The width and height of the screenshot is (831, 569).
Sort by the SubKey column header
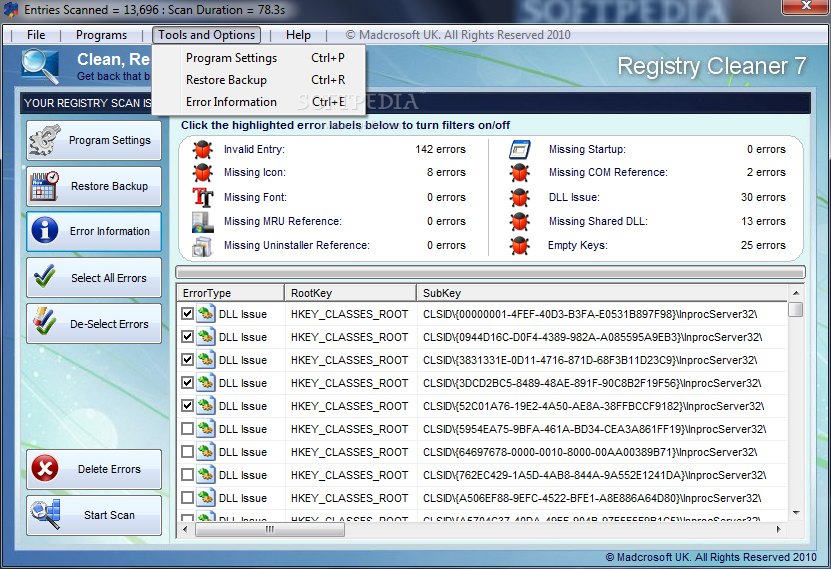point(602,293)
